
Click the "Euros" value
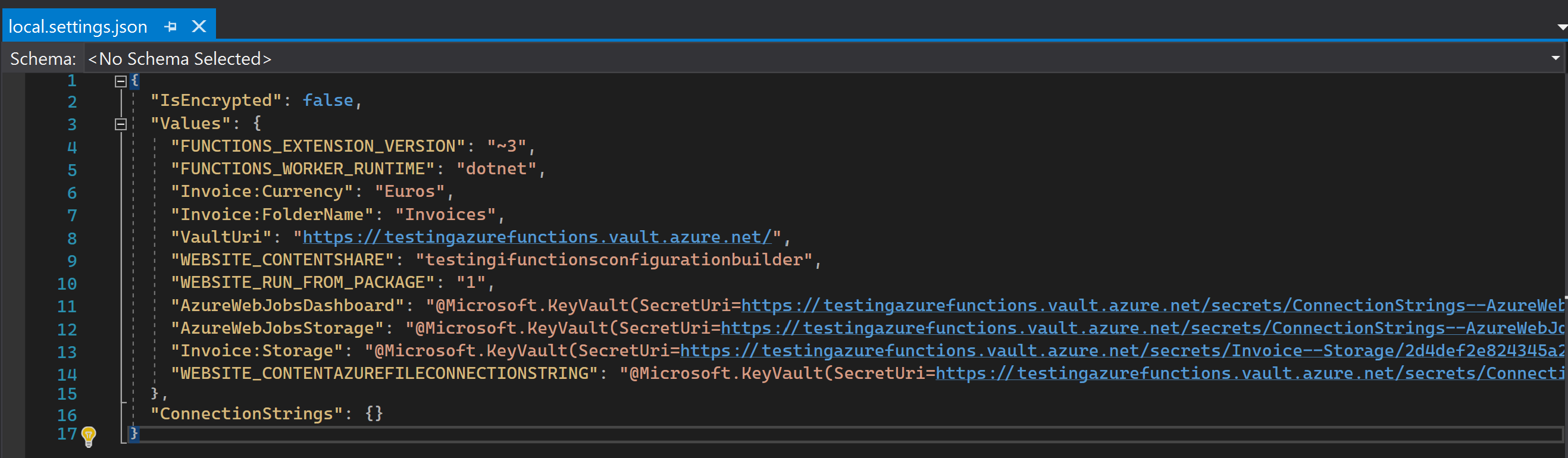point(409,192)
